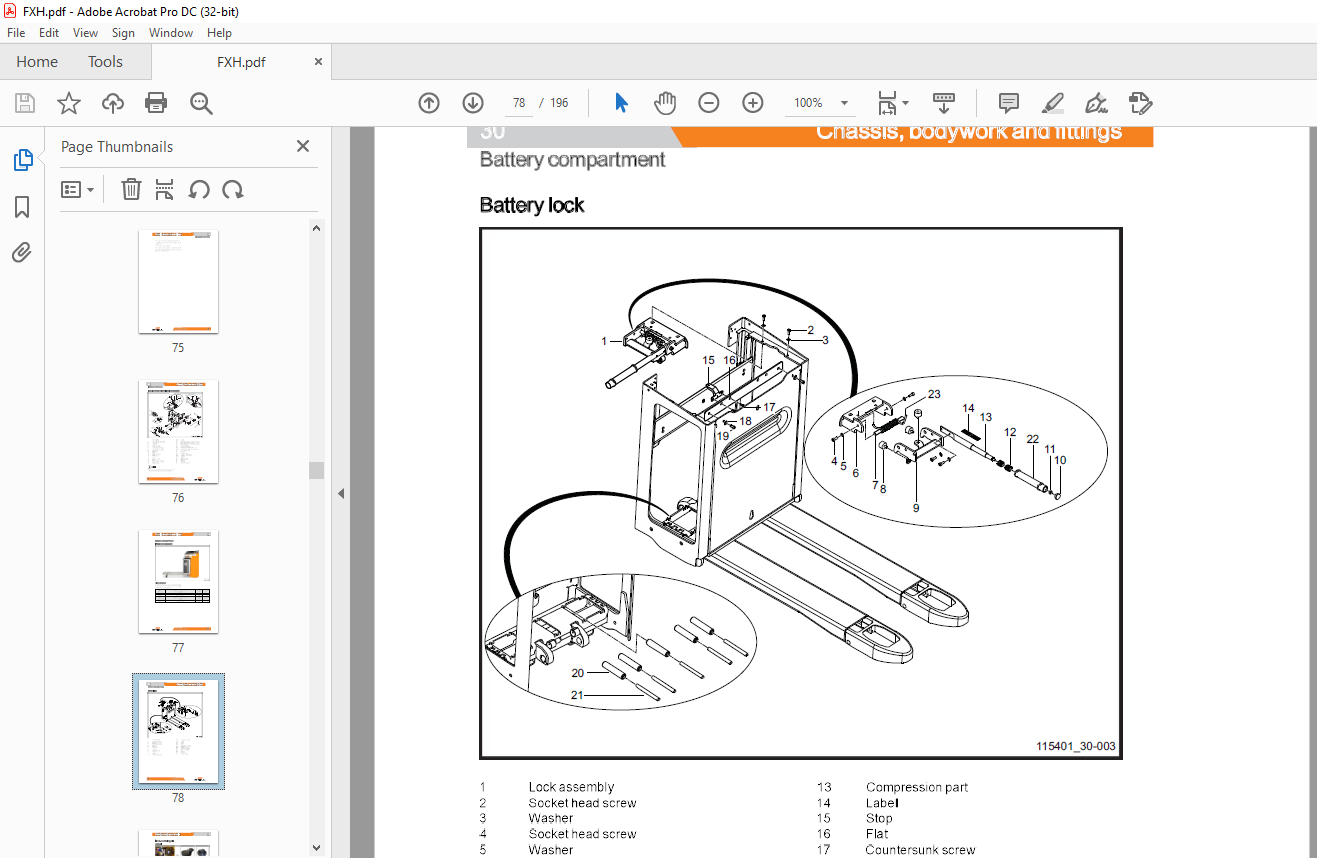Viewport: 1317px width, 858px height.
Task: Select page 78 thumbnail
Action: coord(178,732)
